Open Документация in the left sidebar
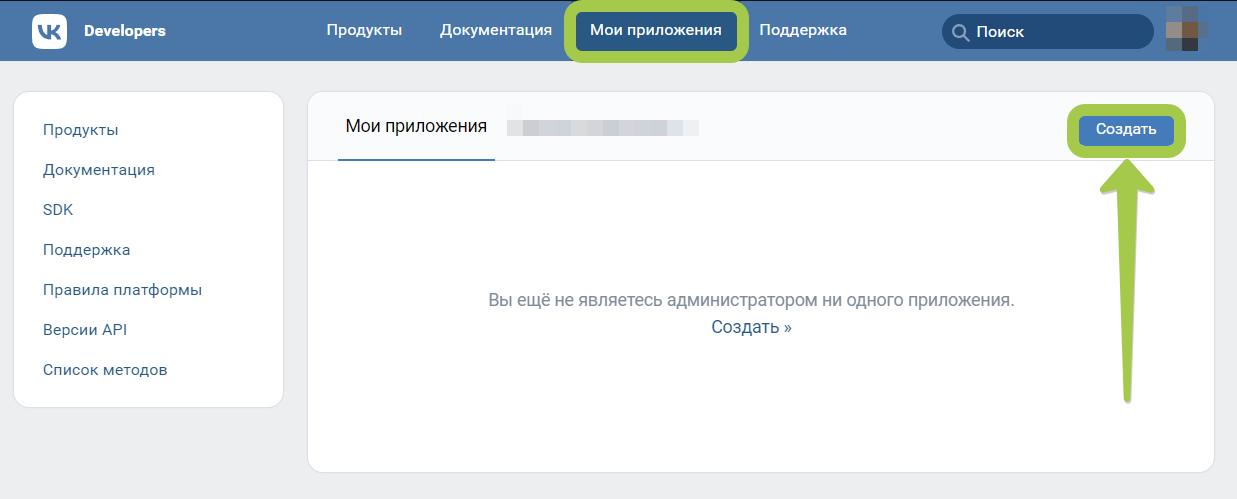Viewport: 1237px width, 499px height. tap(99, 170)
